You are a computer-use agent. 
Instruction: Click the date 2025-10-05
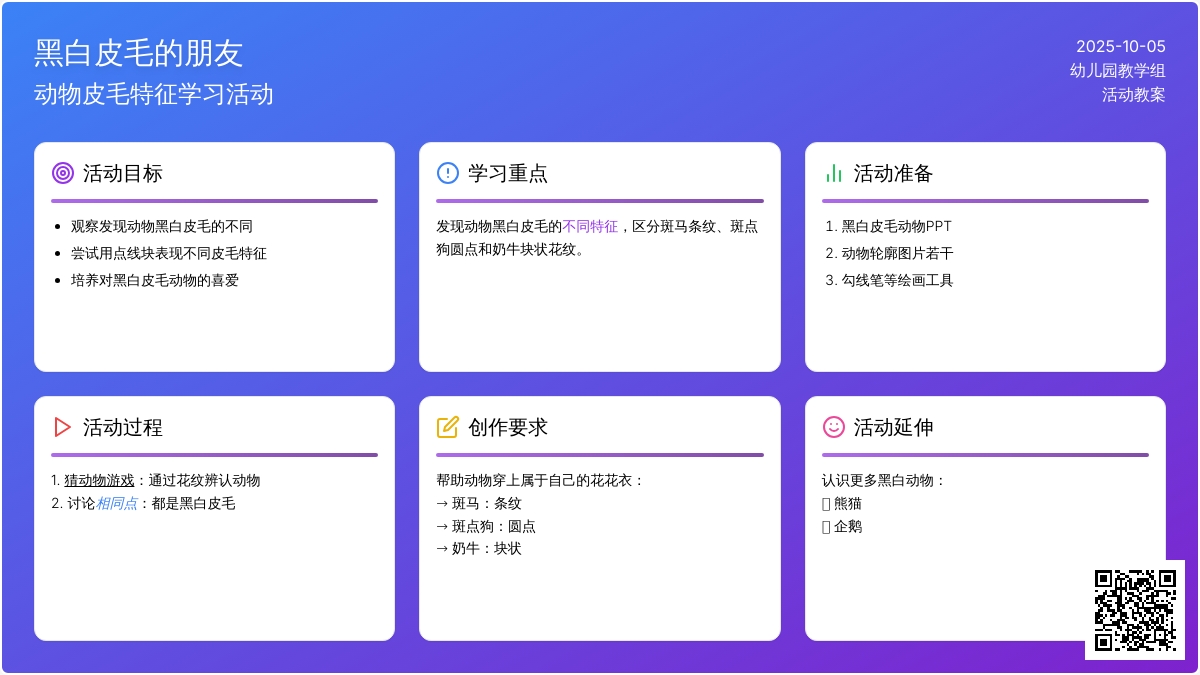click(x=1120, y=46)
